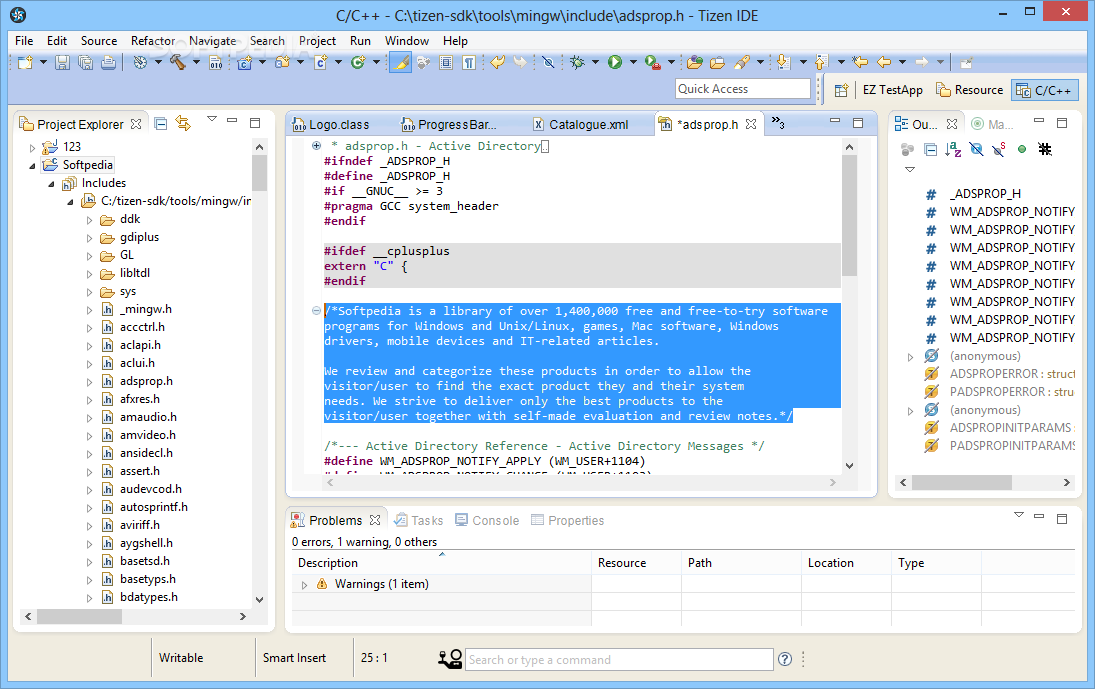The image size is (1095, 689).
Task: Open the Debug button dropdown arrow
Action: (x=595, y=63)
